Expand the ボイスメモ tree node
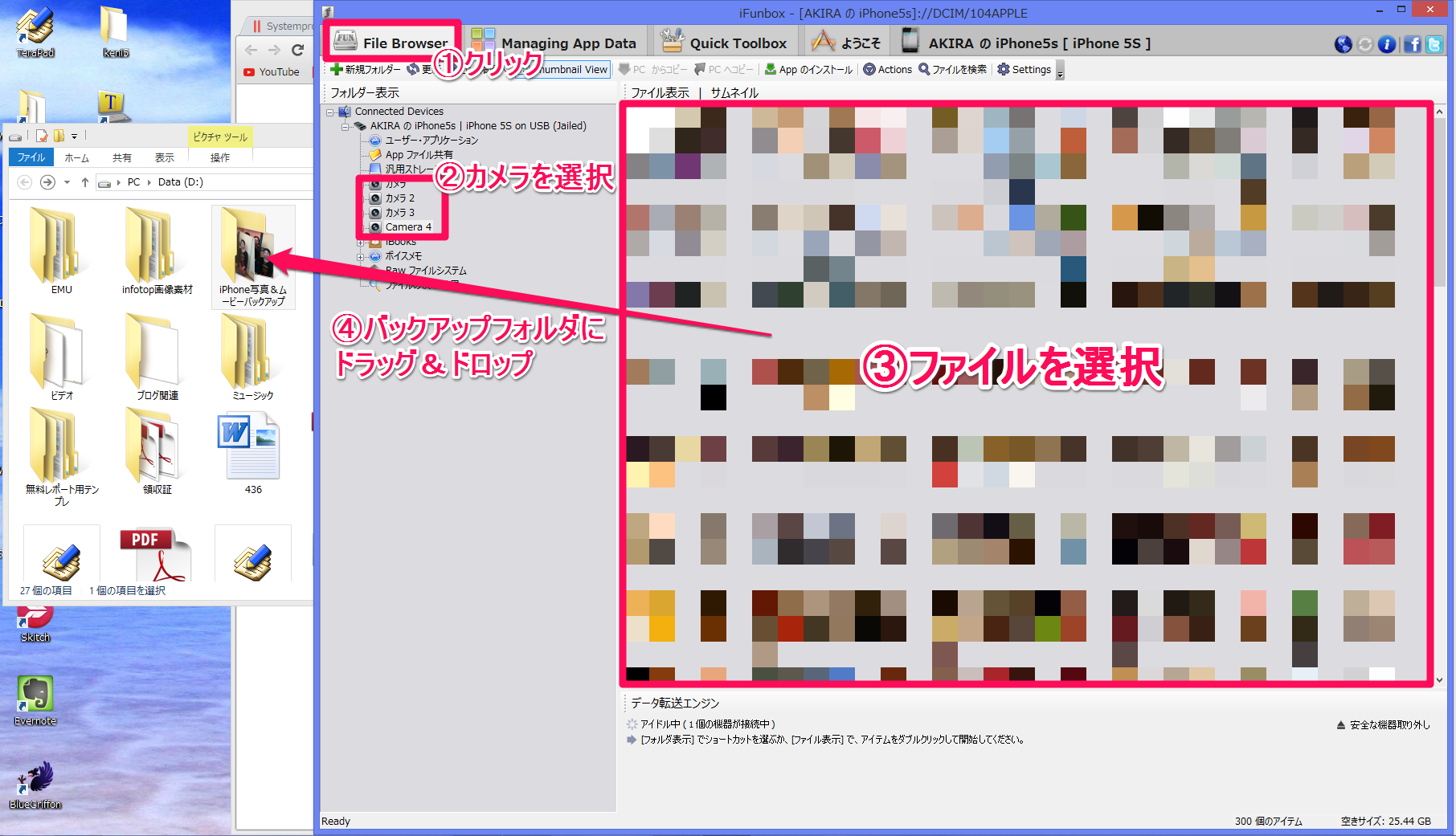Image resolution: width=1456 pixels, height=836 pixels. (x=360, y=257)
